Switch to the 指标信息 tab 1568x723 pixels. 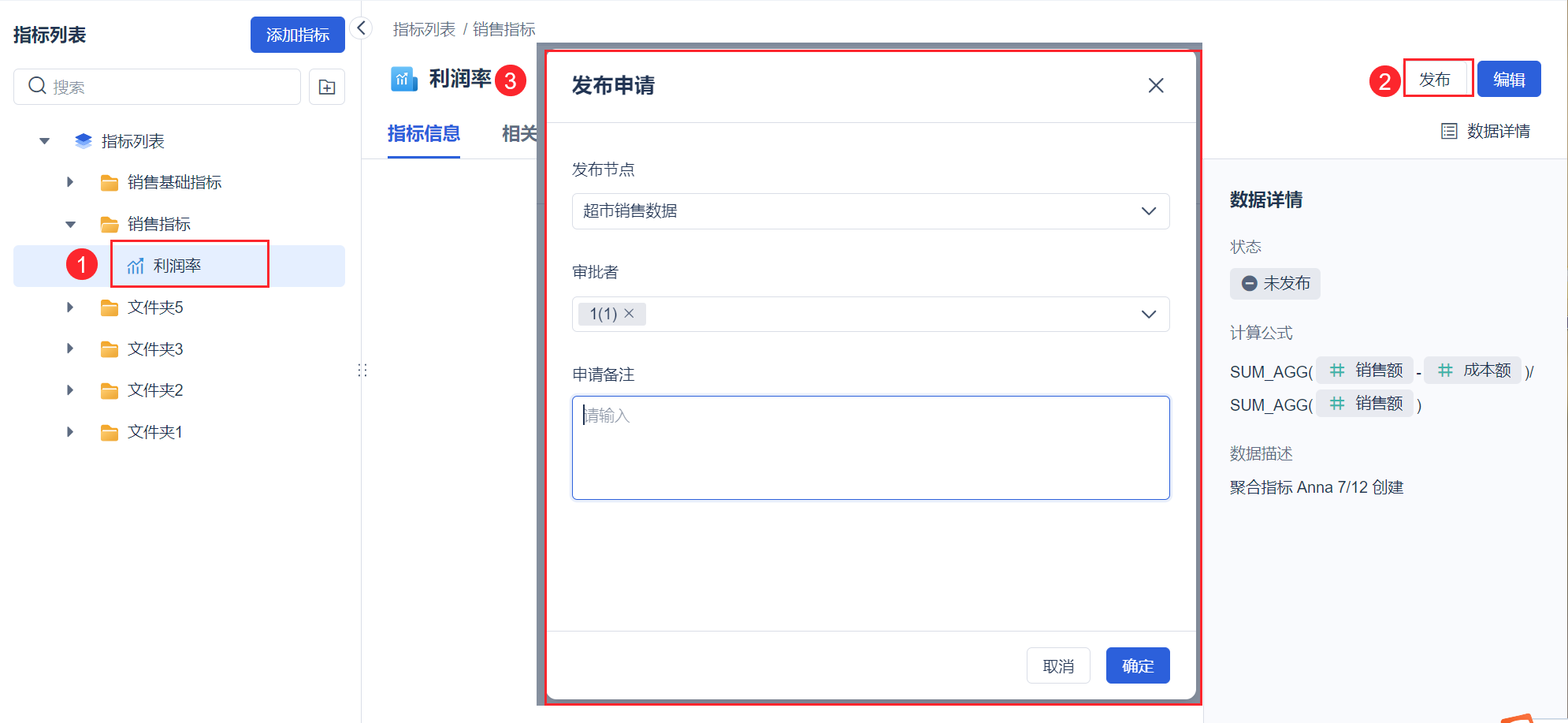tap(423, 133)
